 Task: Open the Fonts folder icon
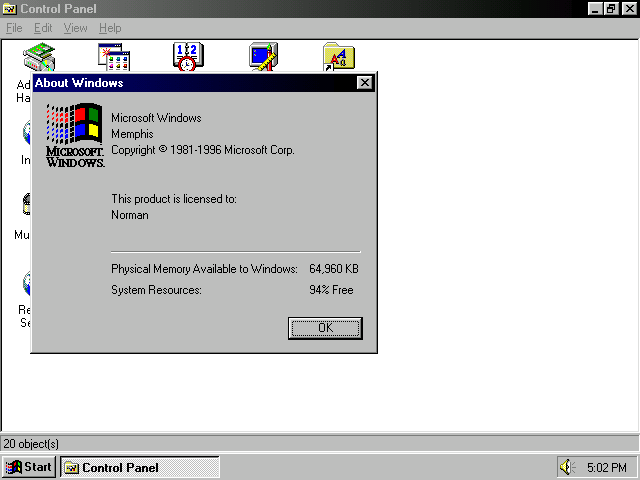coord(338,57)
